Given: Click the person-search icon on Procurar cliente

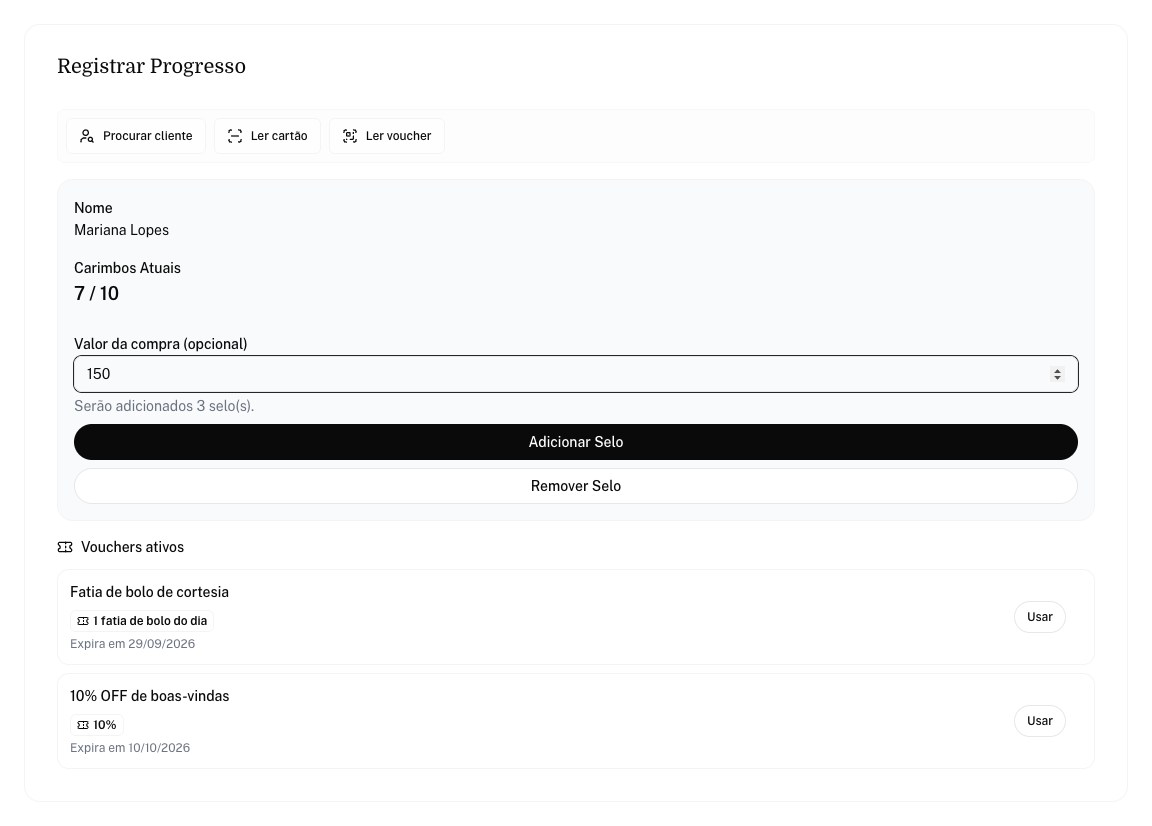Looking at the screenshot, I should tap(87, 136).
